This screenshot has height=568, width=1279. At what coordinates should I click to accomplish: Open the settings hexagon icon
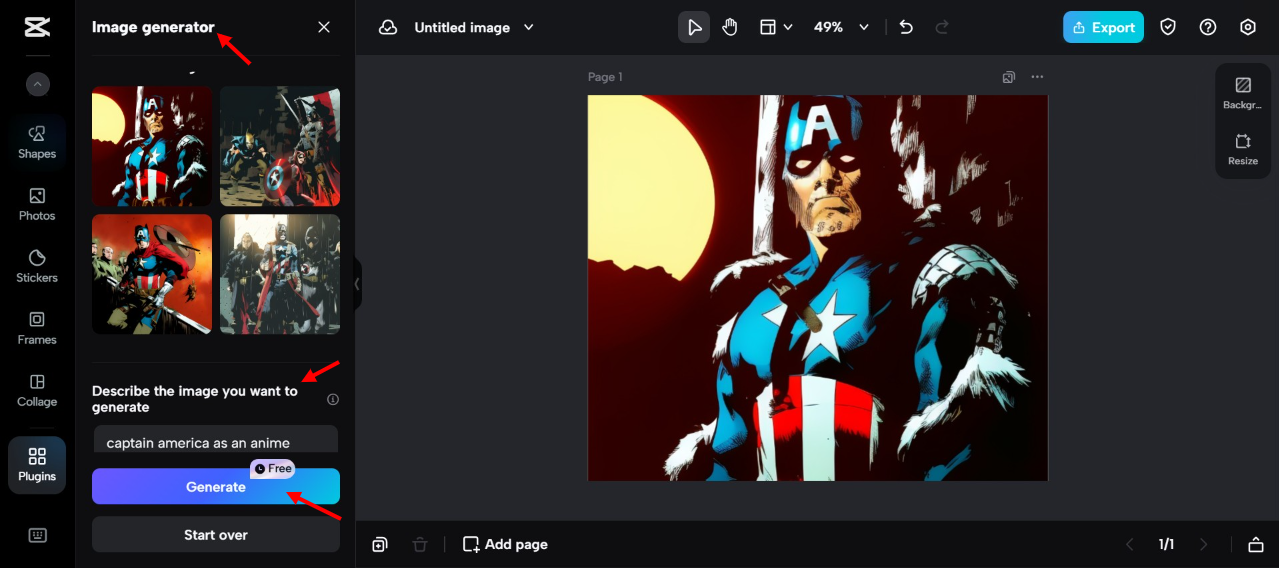pos(1248,27)
